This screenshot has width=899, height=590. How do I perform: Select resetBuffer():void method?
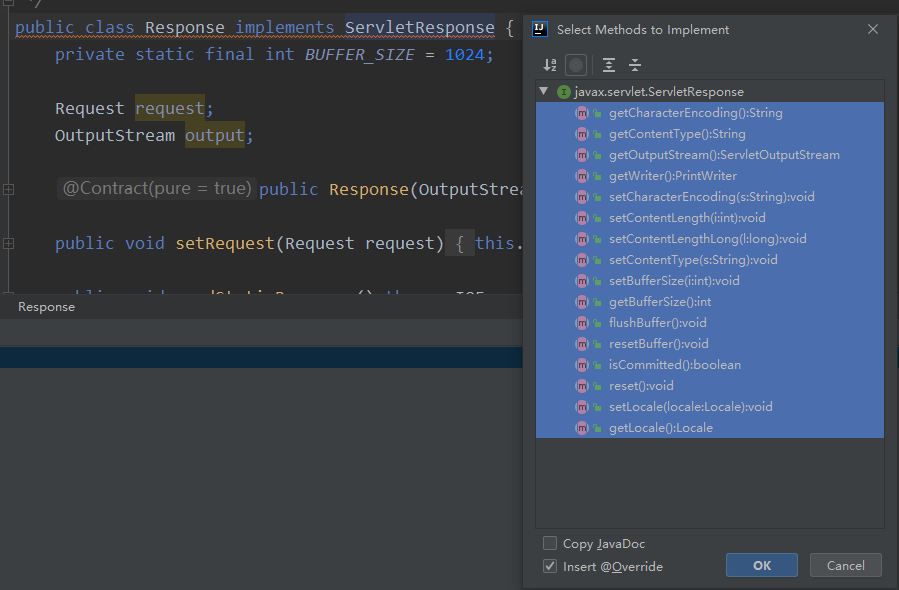click(710, 344)
